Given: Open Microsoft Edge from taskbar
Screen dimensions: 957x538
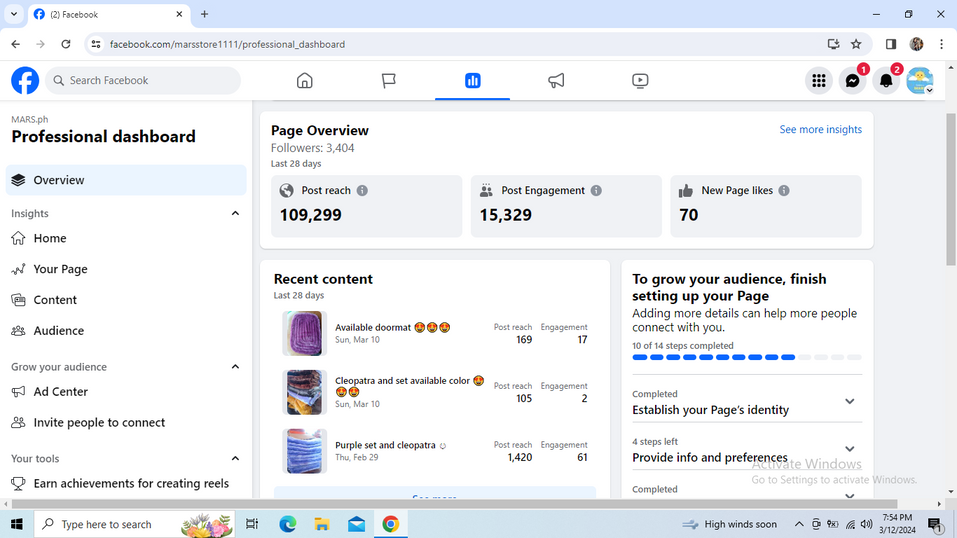Looking at the screenshot, I should click(287, 524).
